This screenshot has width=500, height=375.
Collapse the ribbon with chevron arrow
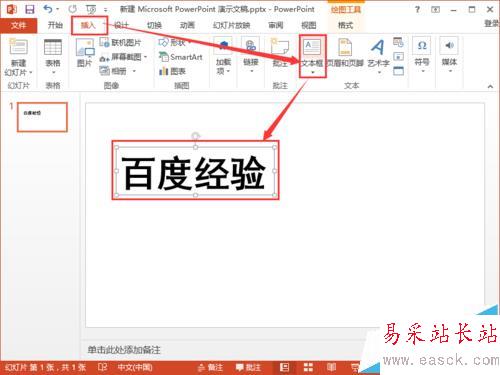tap(490, 86)
